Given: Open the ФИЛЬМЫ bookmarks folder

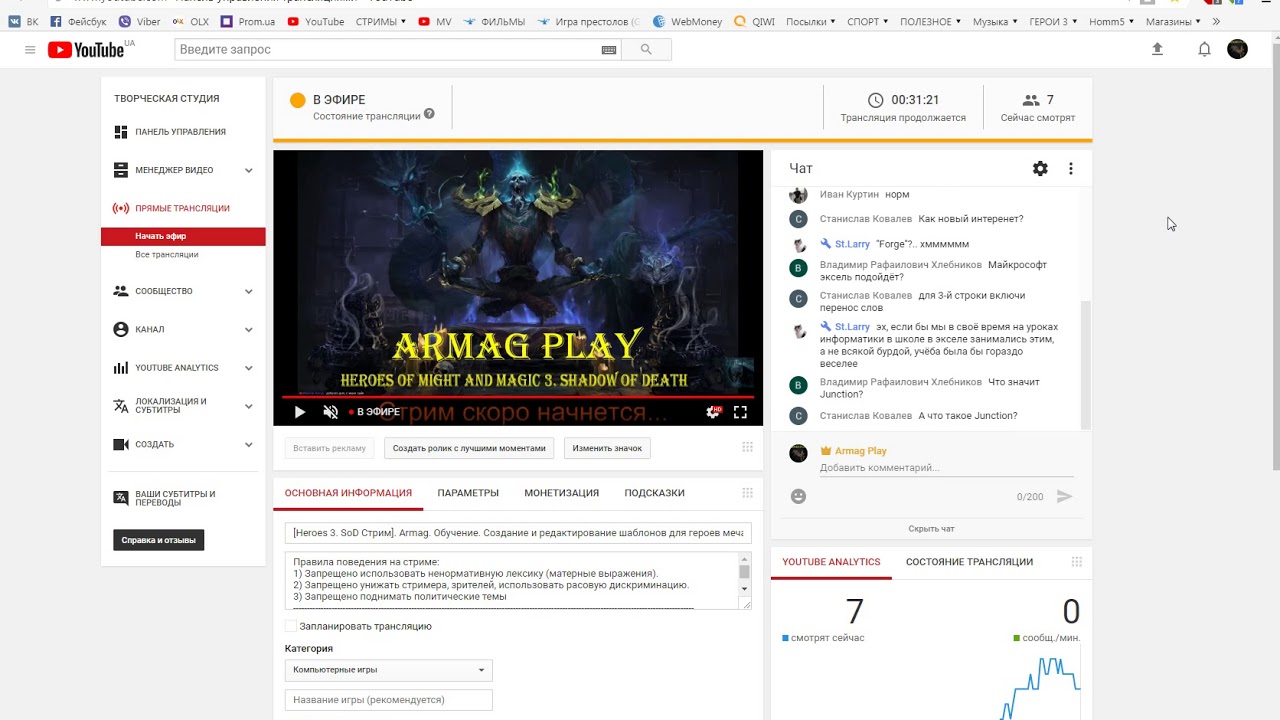Looking at the screenshot, I should [495, 21].
